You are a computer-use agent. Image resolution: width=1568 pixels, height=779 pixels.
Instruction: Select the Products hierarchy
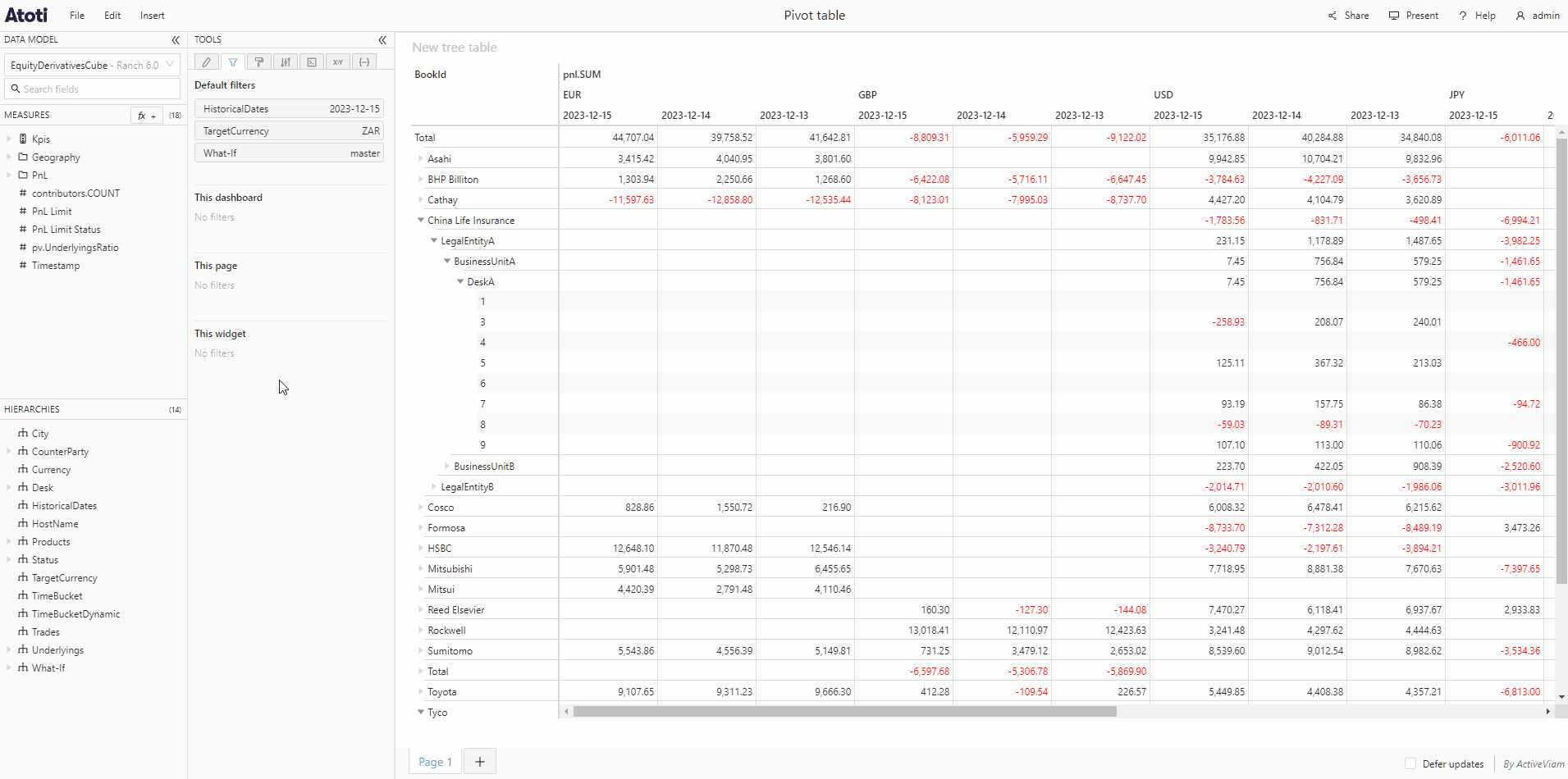click(51, 541)
